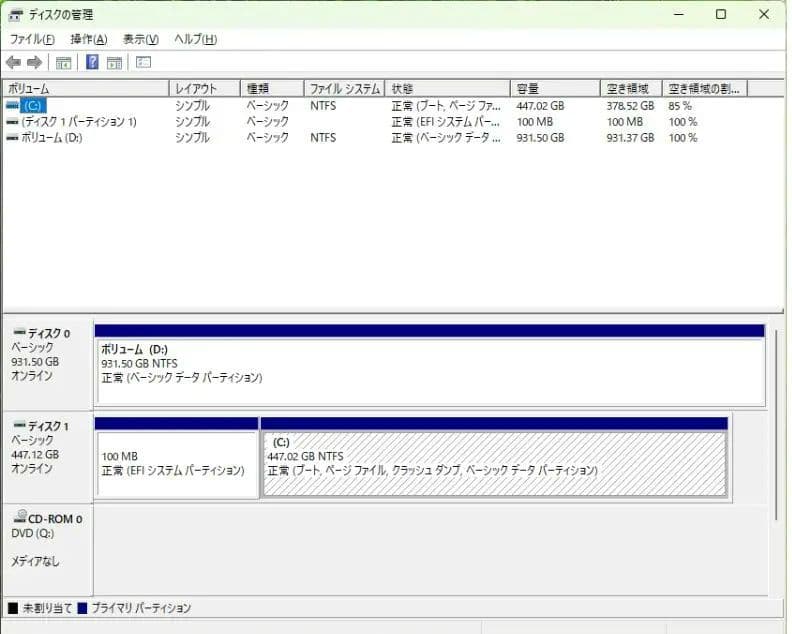The height and width of the screenshot is (634, 792).
Task: Sort by 空き領域 column header
Action: click(x=631, y=89)
